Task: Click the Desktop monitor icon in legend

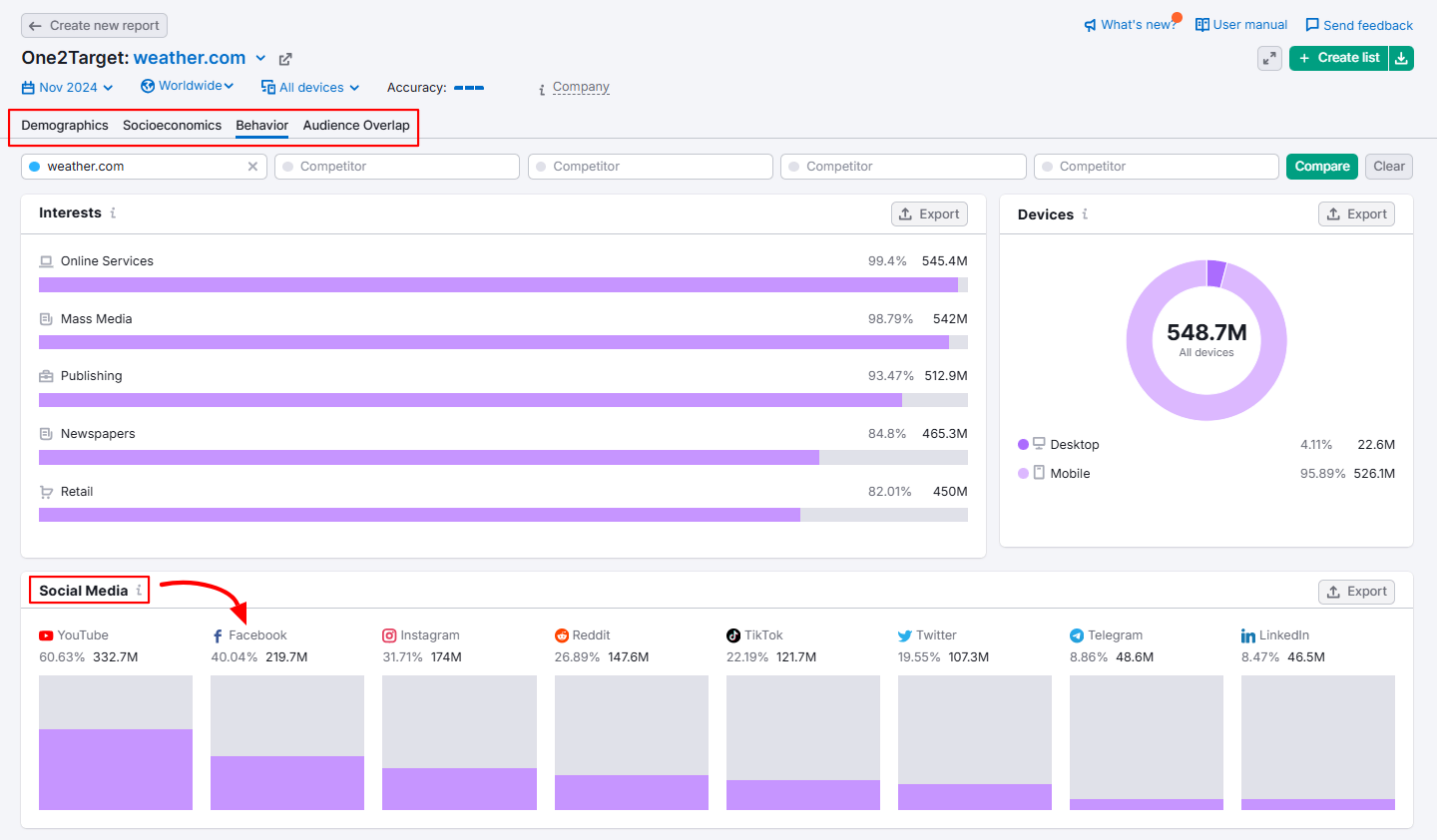Action: coord(1039,444)
